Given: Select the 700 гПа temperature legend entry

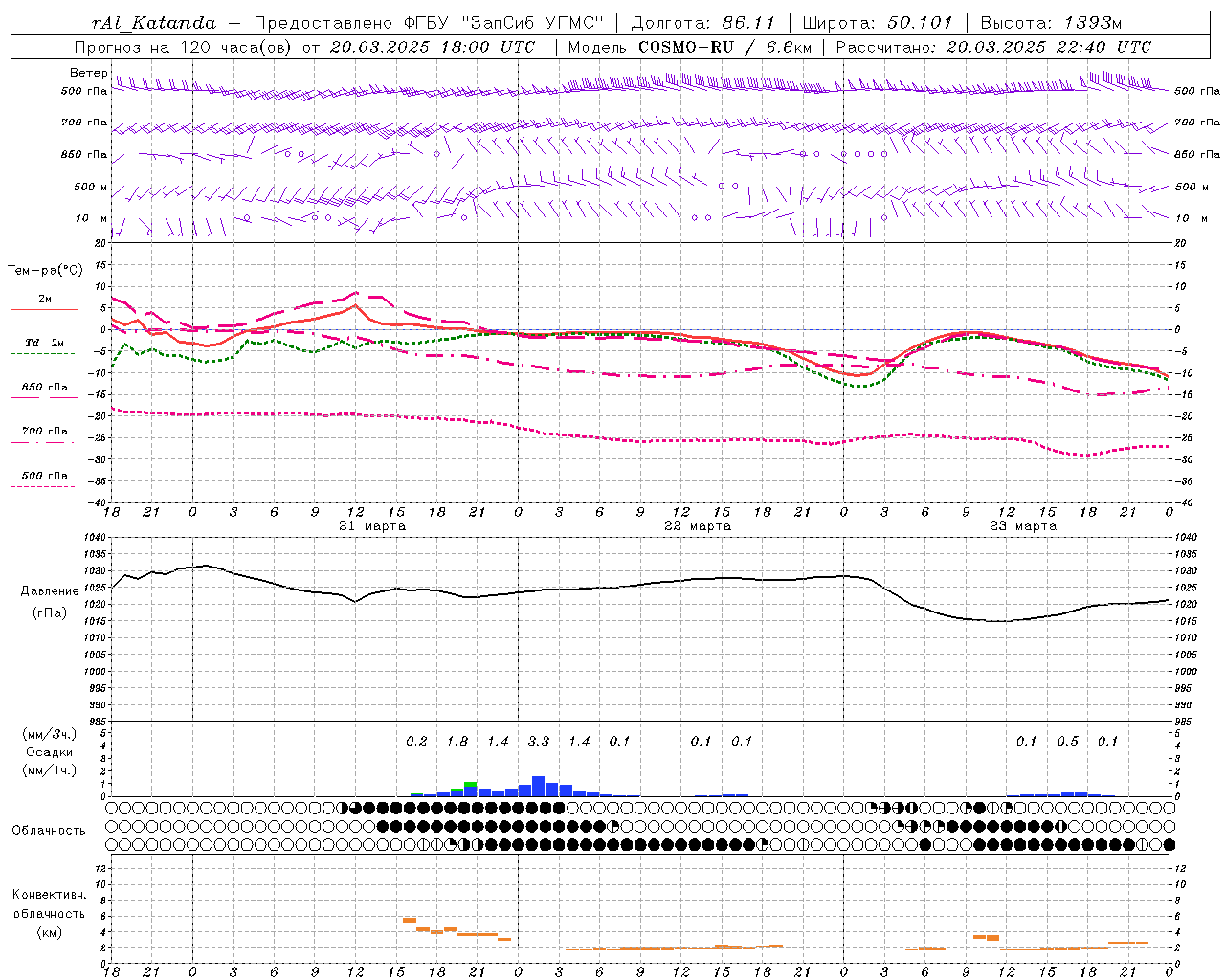Looking at the screenshot, I should [44, 432].
